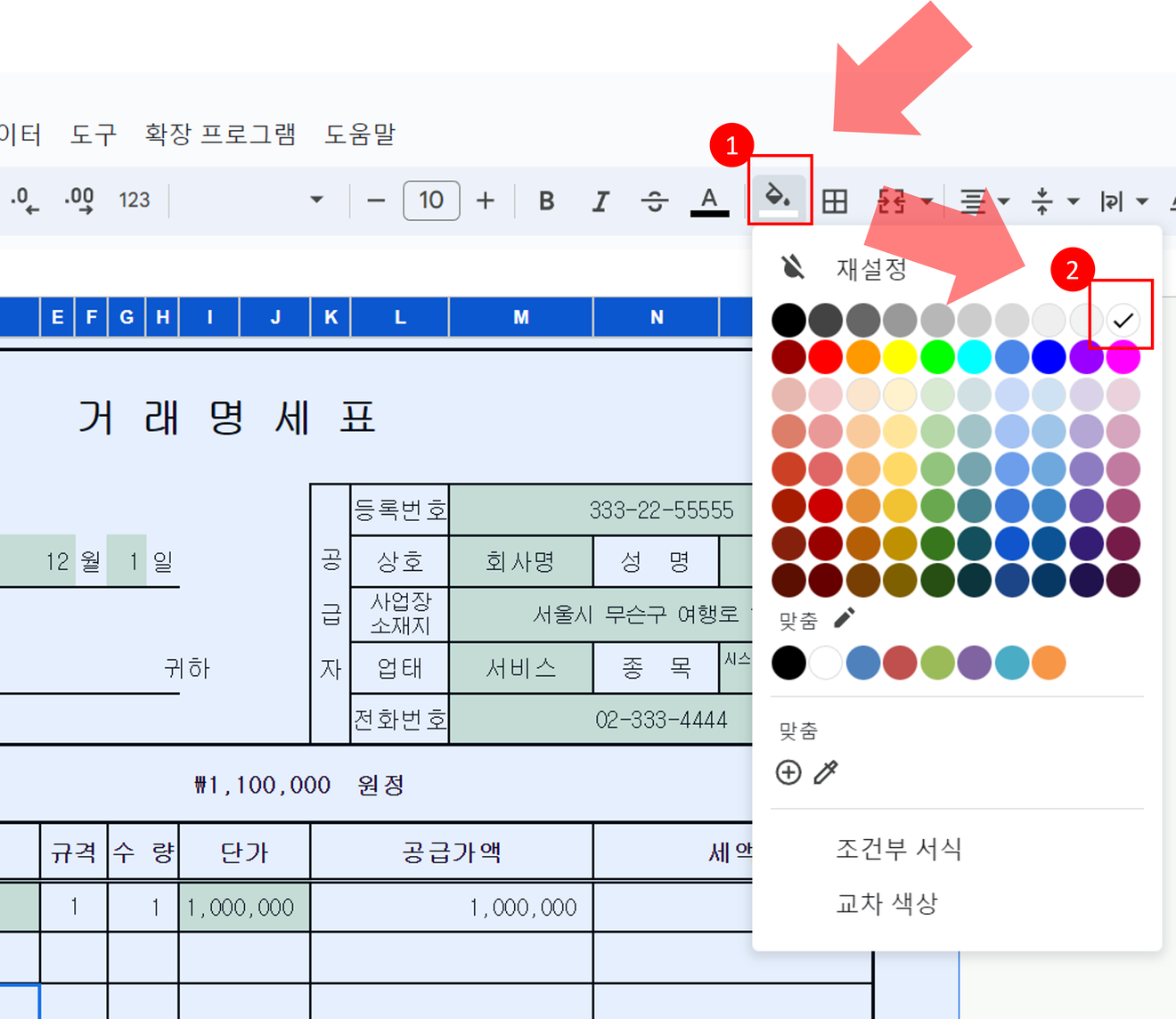The width and height of the screenshot is (1176, 1019).
Task: Open the 확장 프로그램 menu
Action: (220, 135)
